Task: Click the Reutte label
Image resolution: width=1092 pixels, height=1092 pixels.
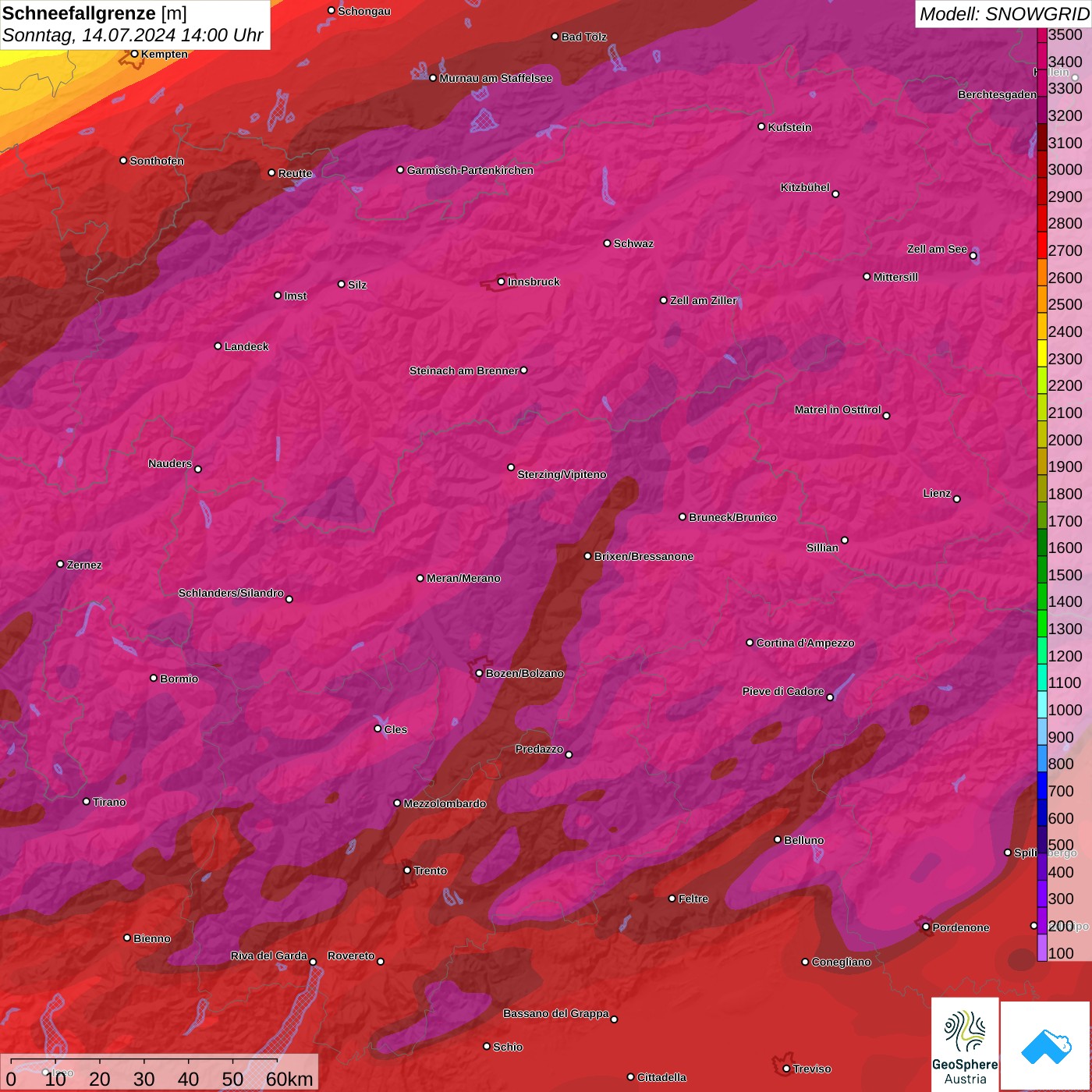Action: [295, 173]
